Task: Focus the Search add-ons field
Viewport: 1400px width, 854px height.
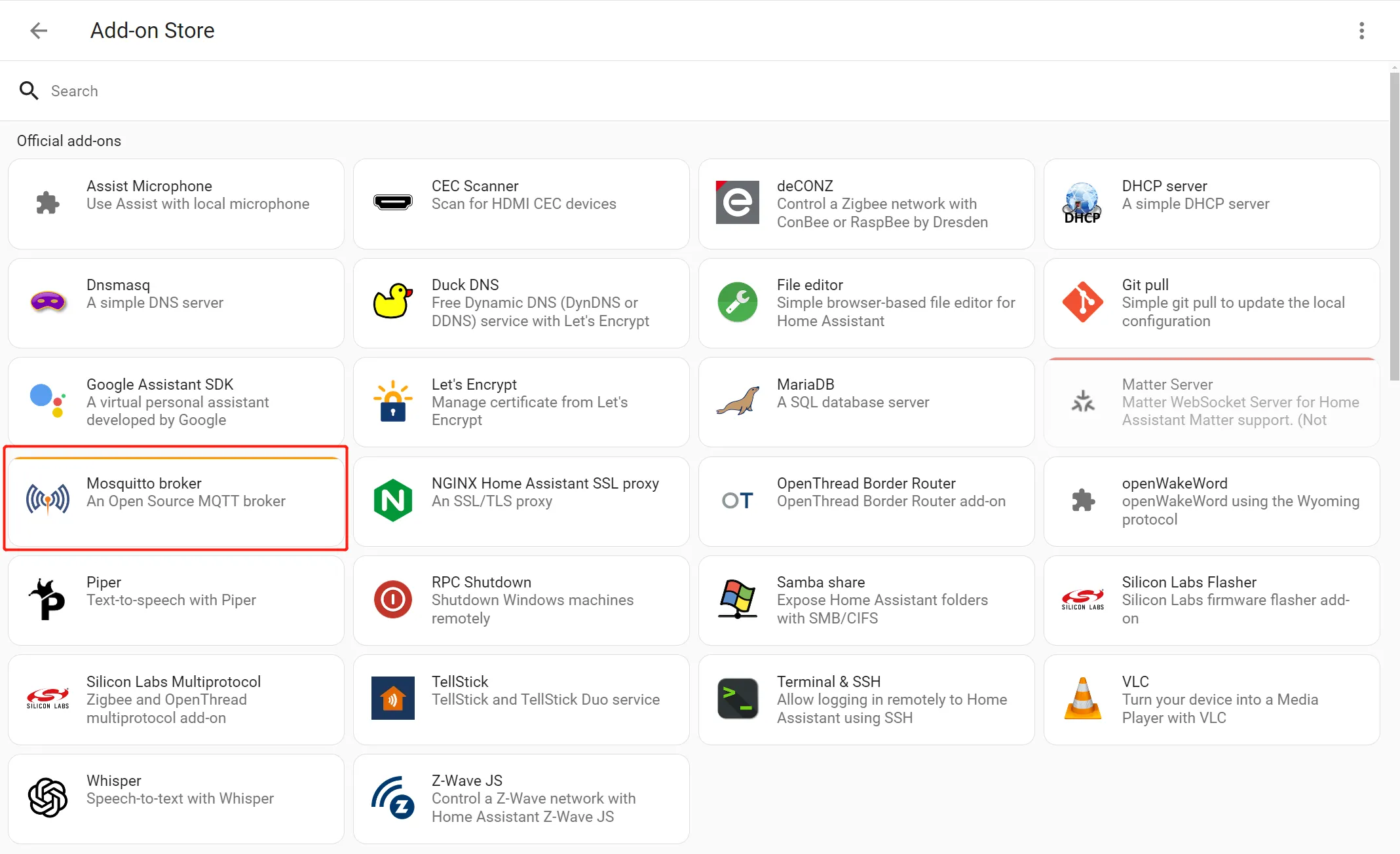Action: pos(694,91)
